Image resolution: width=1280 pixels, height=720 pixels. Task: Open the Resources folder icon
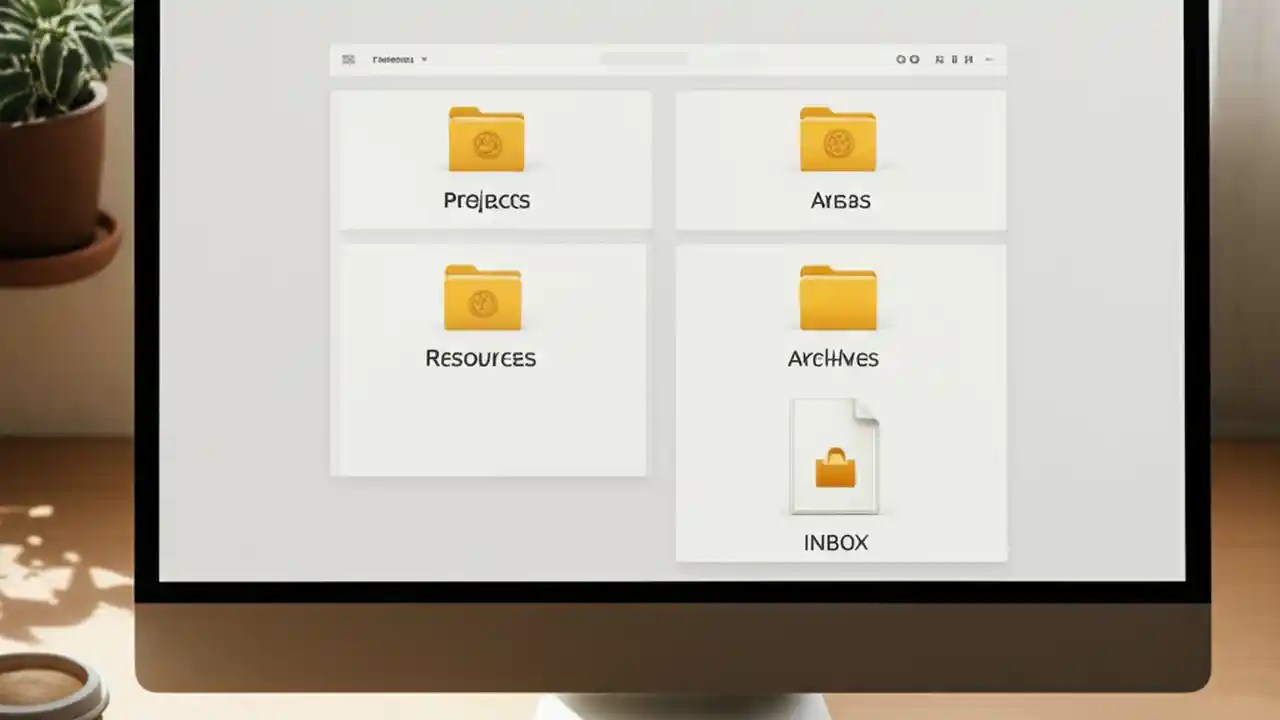click(482, 297)
